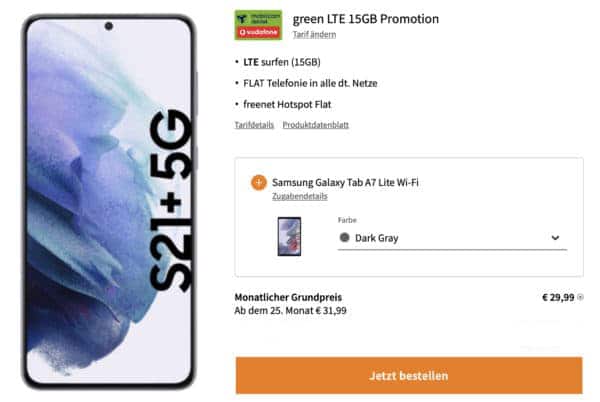Click the LTE surfen (15GB) bullet item
This screenshot has width=600, height=402.
282,62
